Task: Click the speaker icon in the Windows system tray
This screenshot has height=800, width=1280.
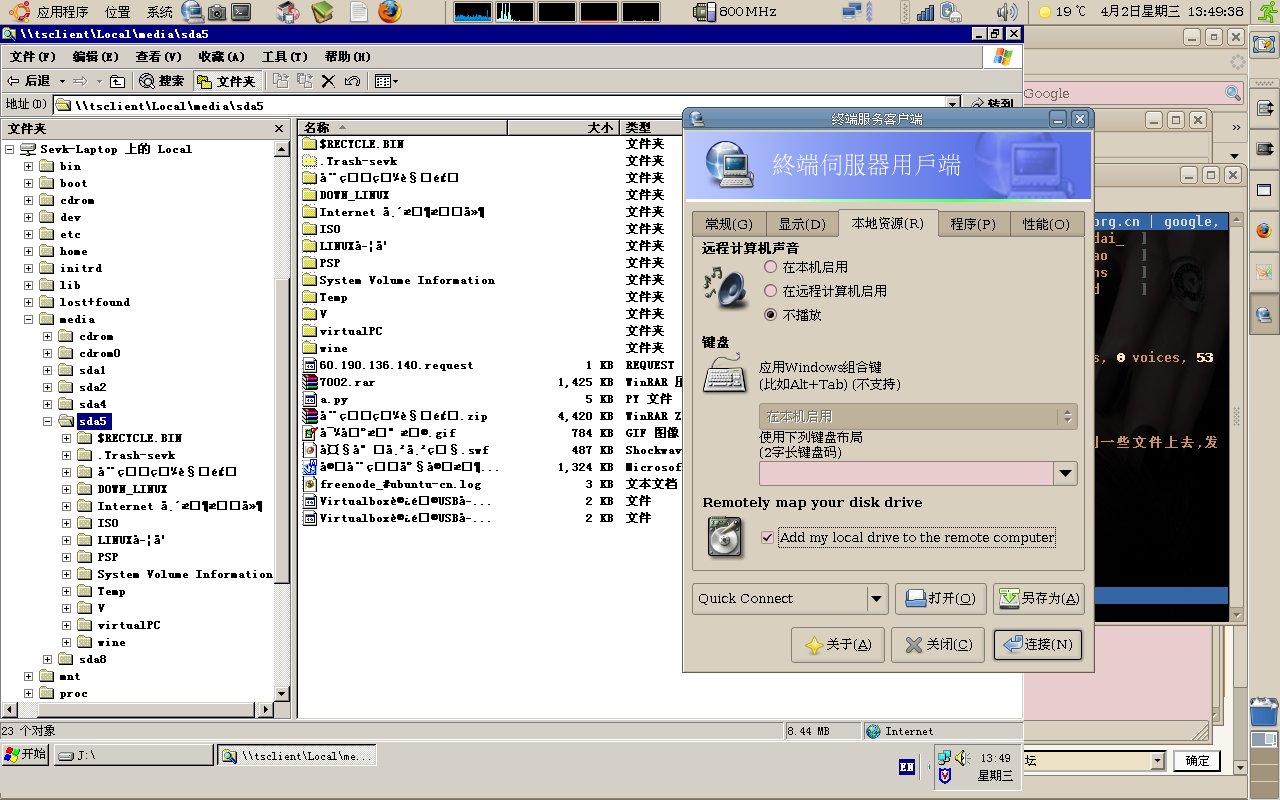Action: 962,757
